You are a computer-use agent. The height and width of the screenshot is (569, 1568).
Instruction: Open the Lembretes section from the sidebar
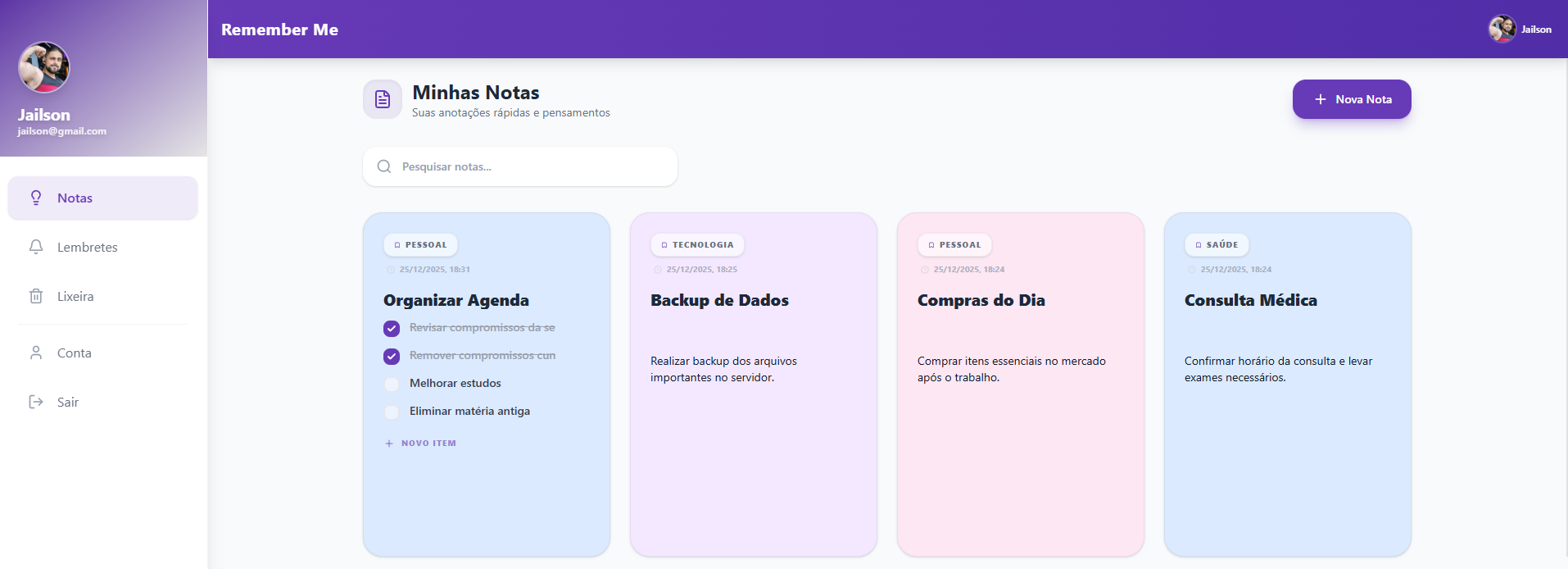click(87, 247)
